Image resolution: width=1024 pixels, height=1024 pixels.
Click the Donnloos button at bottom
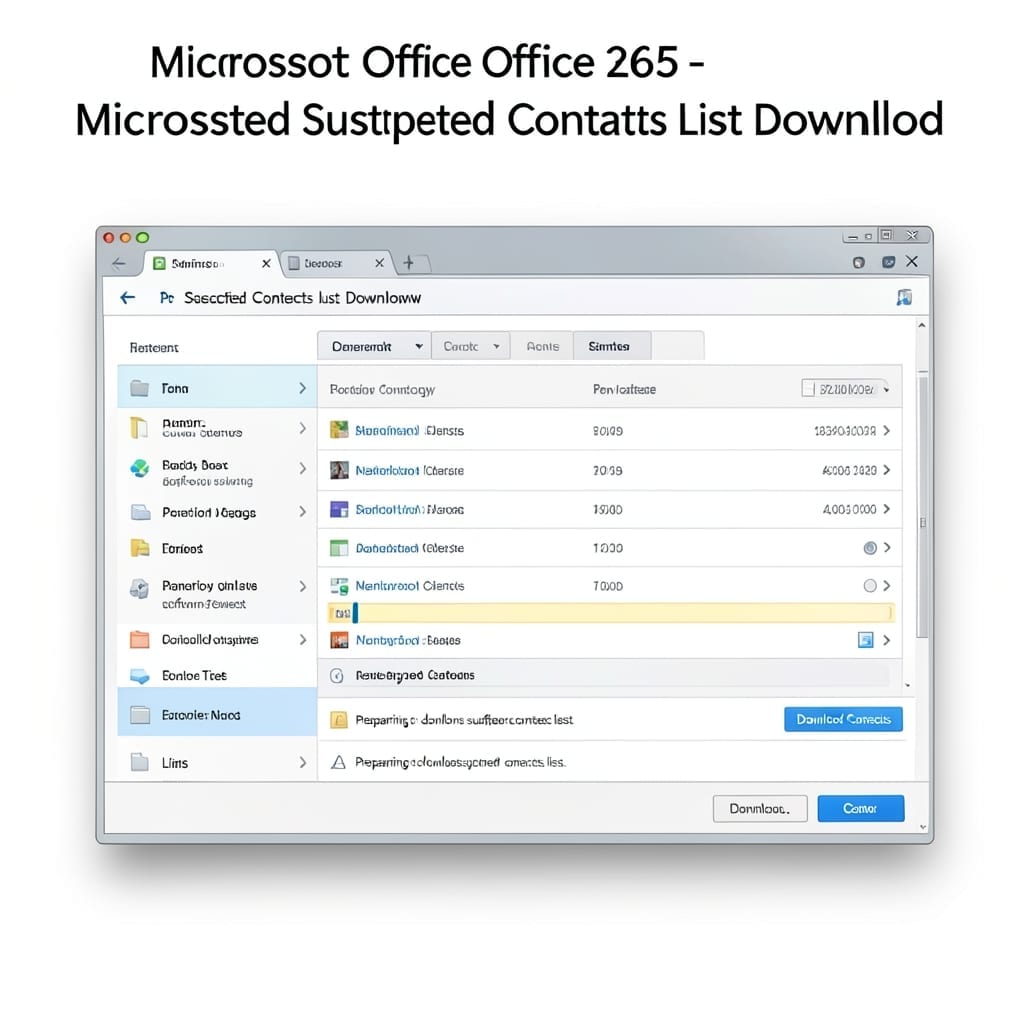[760, 808]
